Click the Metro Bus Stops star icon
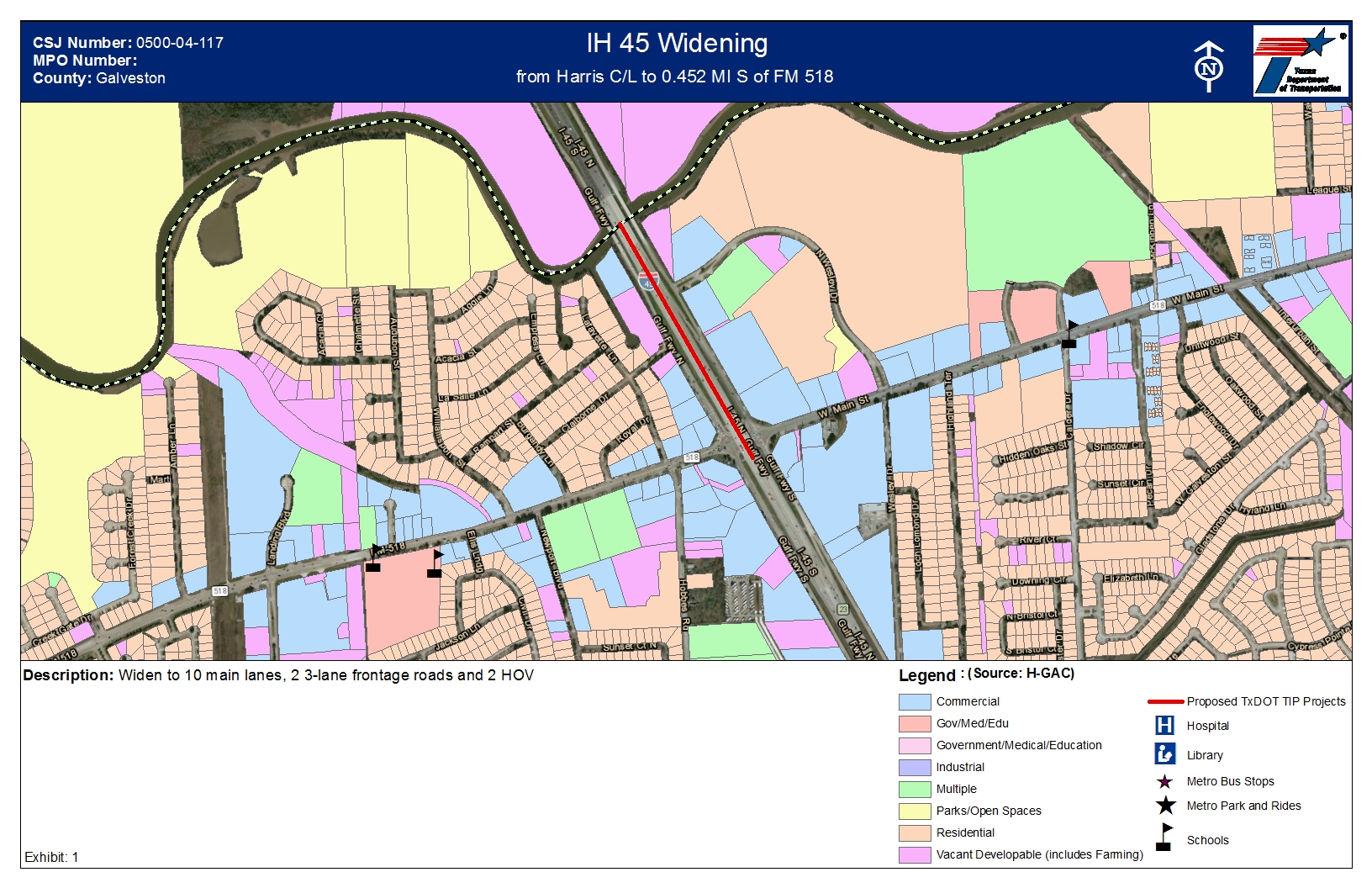This screenshot has height=888, width=1372. (x=1164, y=782)
